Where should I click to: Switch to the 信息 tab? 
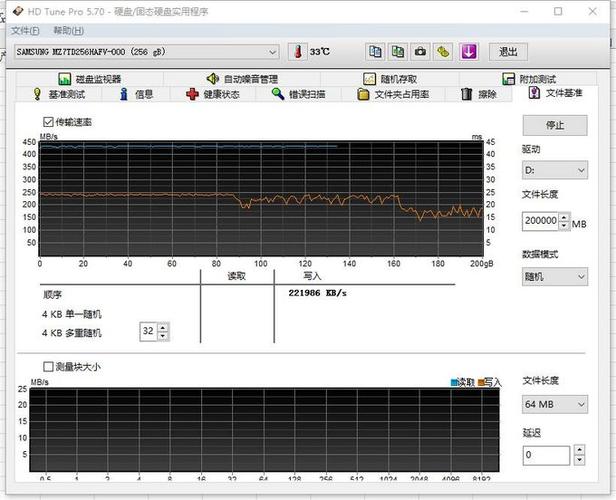tap(136, 94)
